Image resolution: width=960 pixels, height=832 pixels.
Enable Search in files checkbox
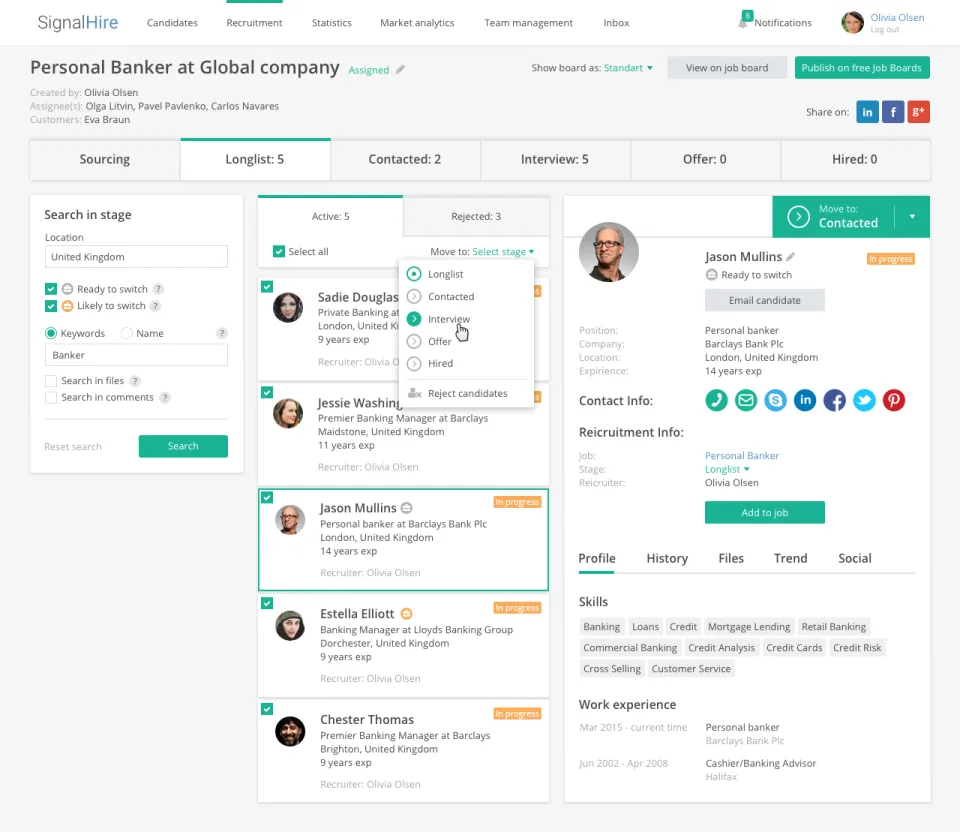(x=51, y=381)
